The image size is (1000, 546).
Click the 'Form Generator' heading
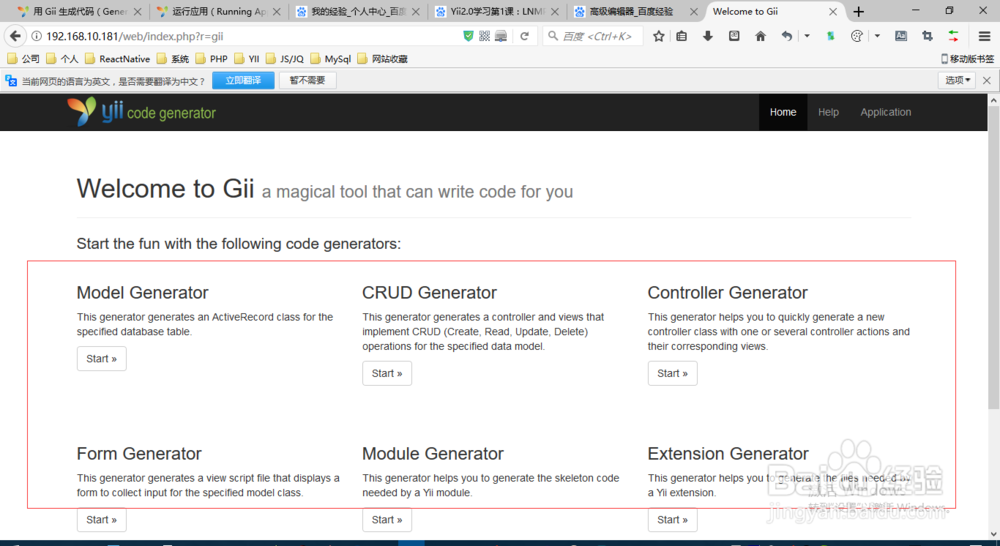[139, 454]
